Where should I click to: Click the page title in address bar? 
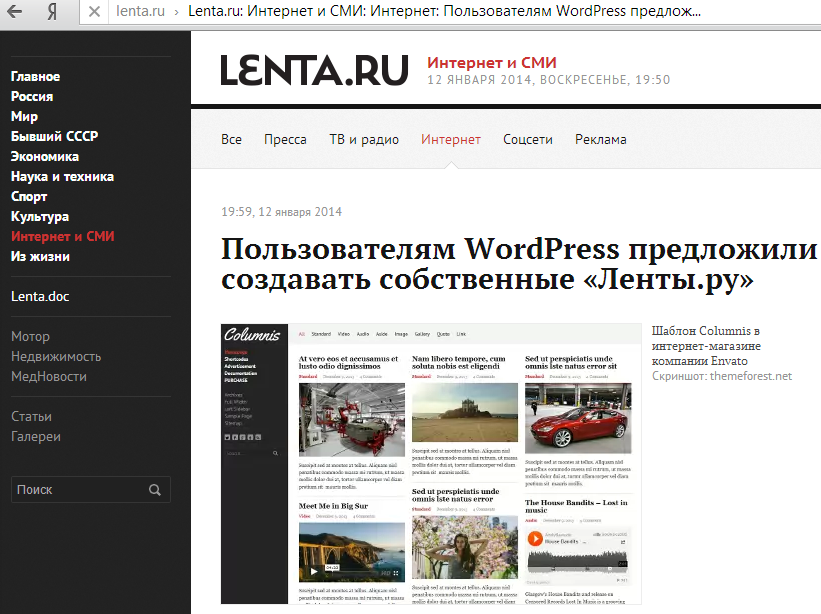(x=445, y=11)
